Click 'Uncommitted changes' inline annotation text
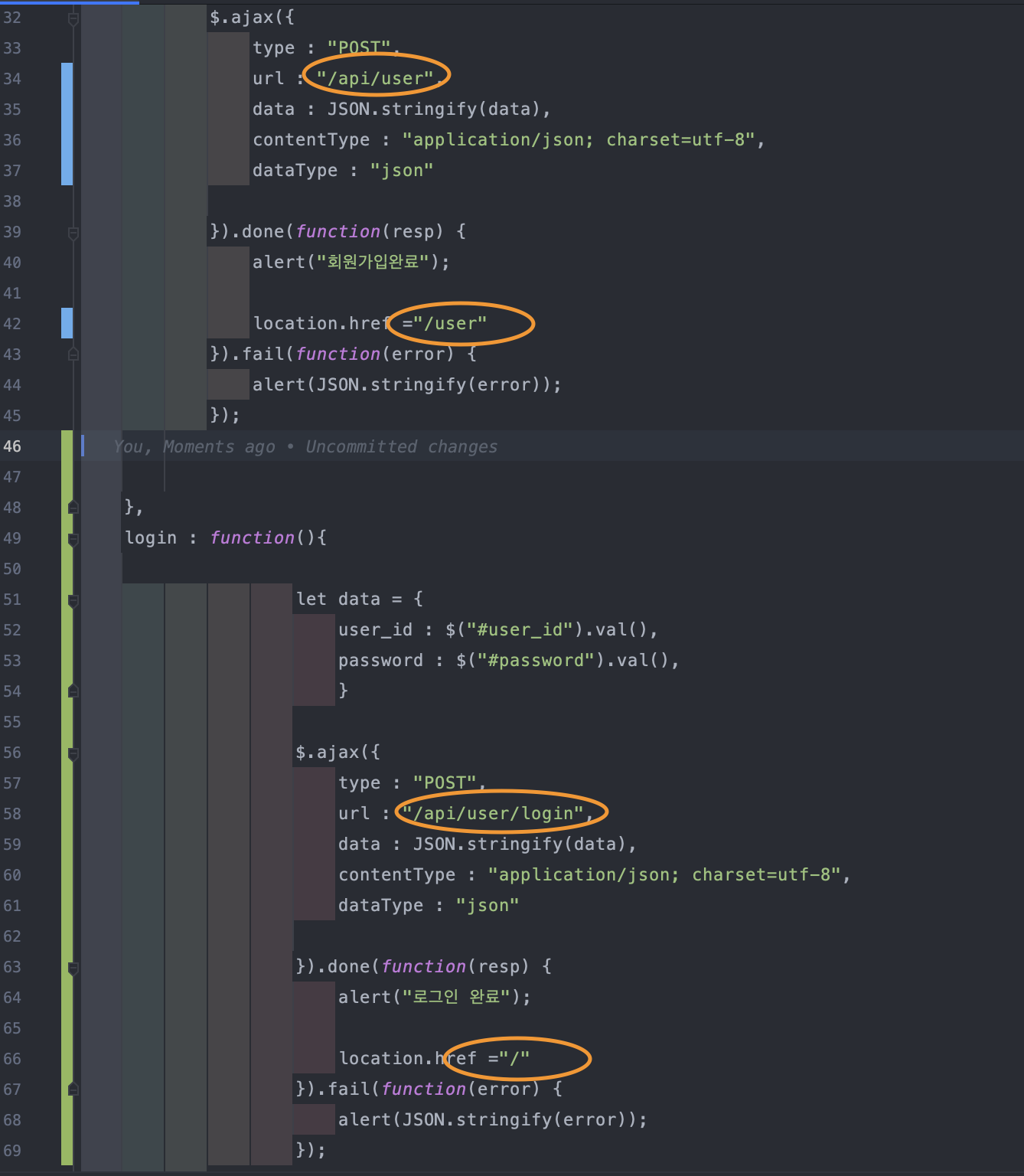Screen dimensions: 1024x1176 click(402, 446)
